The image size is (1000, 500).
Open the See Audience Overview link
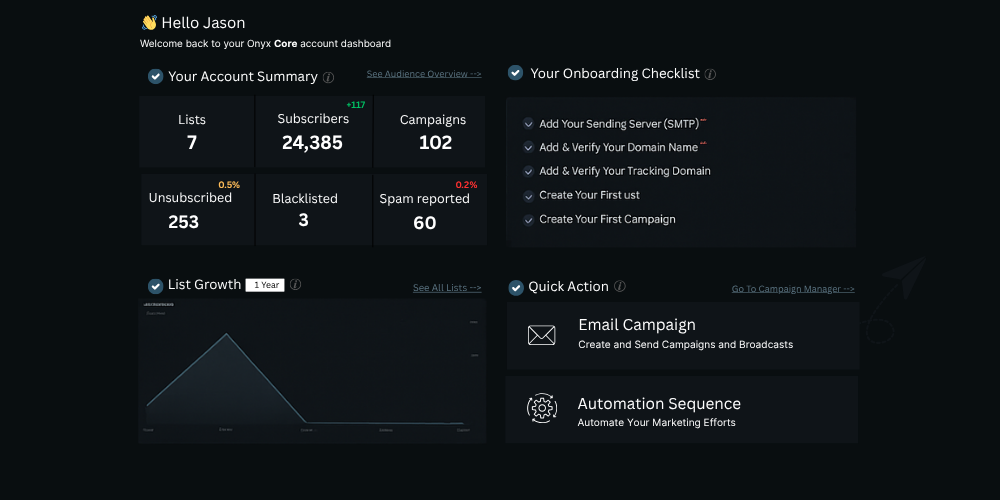[423, 74]
